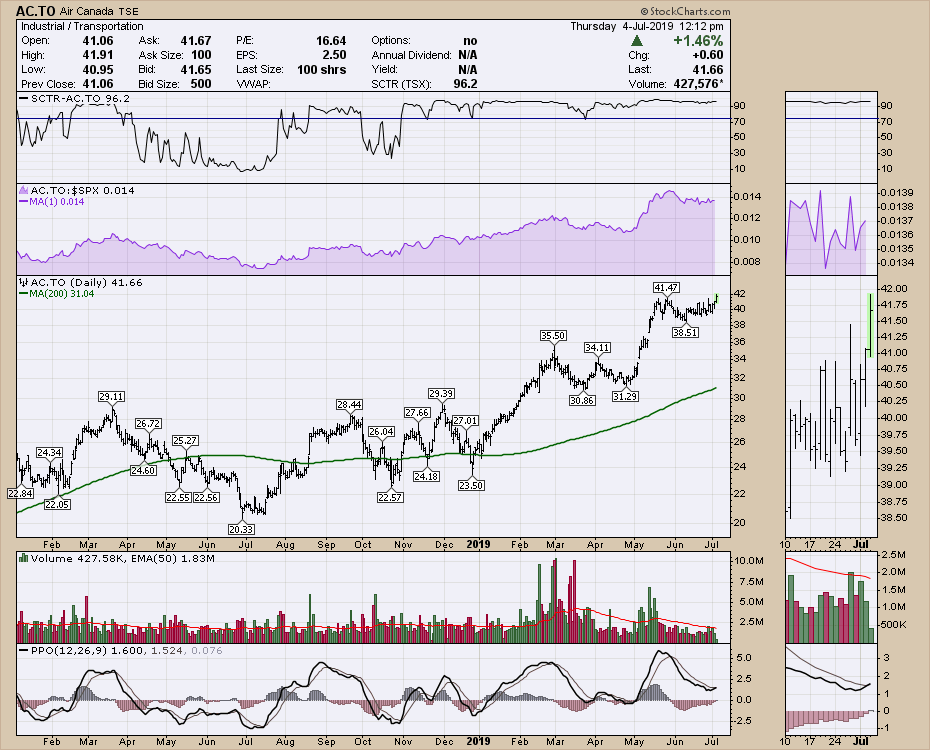Click the AC.TO ticker symbol title
The height and width of the screenshot is (750, 930).
click(x=36, y=11)
